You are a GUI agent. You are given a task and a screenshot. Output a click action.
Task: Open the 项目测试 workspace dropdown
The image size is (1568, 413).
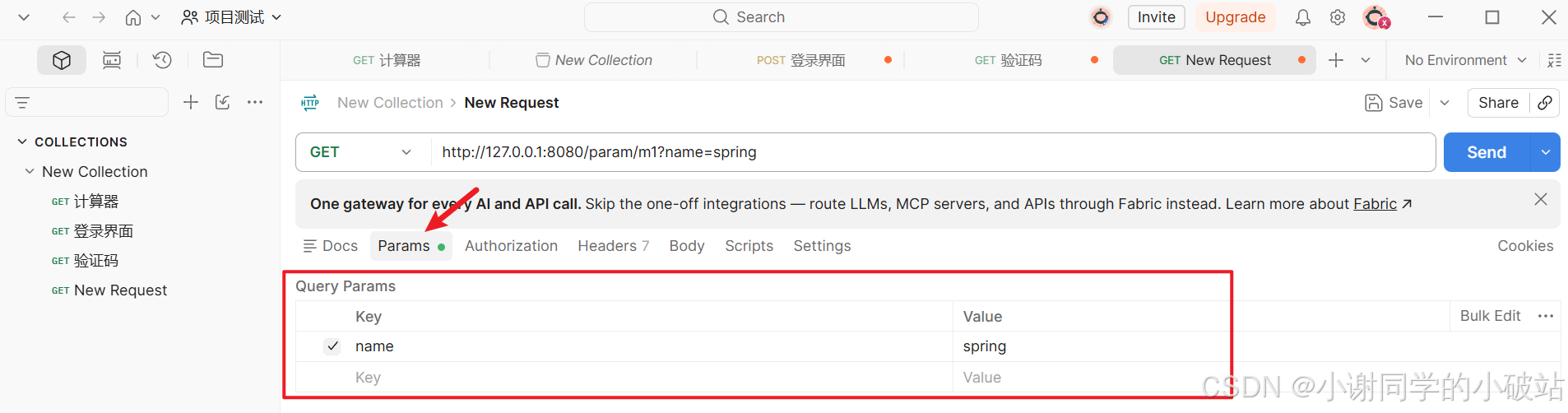coord(231,17)
